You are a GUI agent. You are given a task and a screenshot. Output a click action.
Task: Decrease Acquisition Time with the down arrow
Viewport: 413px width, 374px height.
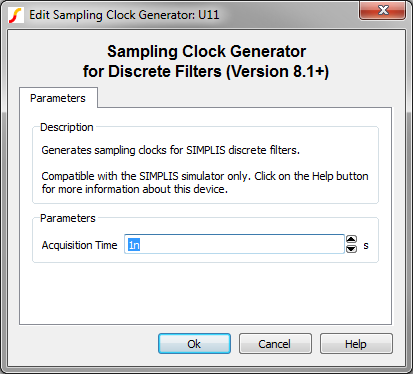coord(351,249)
